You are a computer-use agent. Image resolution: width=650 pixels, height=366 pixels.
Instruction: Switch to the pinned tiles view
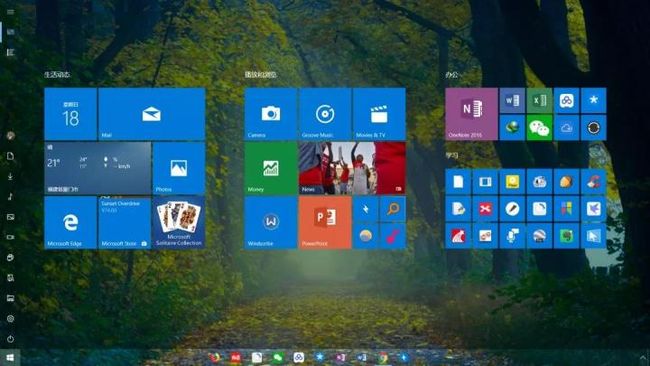tap(10, 32)
